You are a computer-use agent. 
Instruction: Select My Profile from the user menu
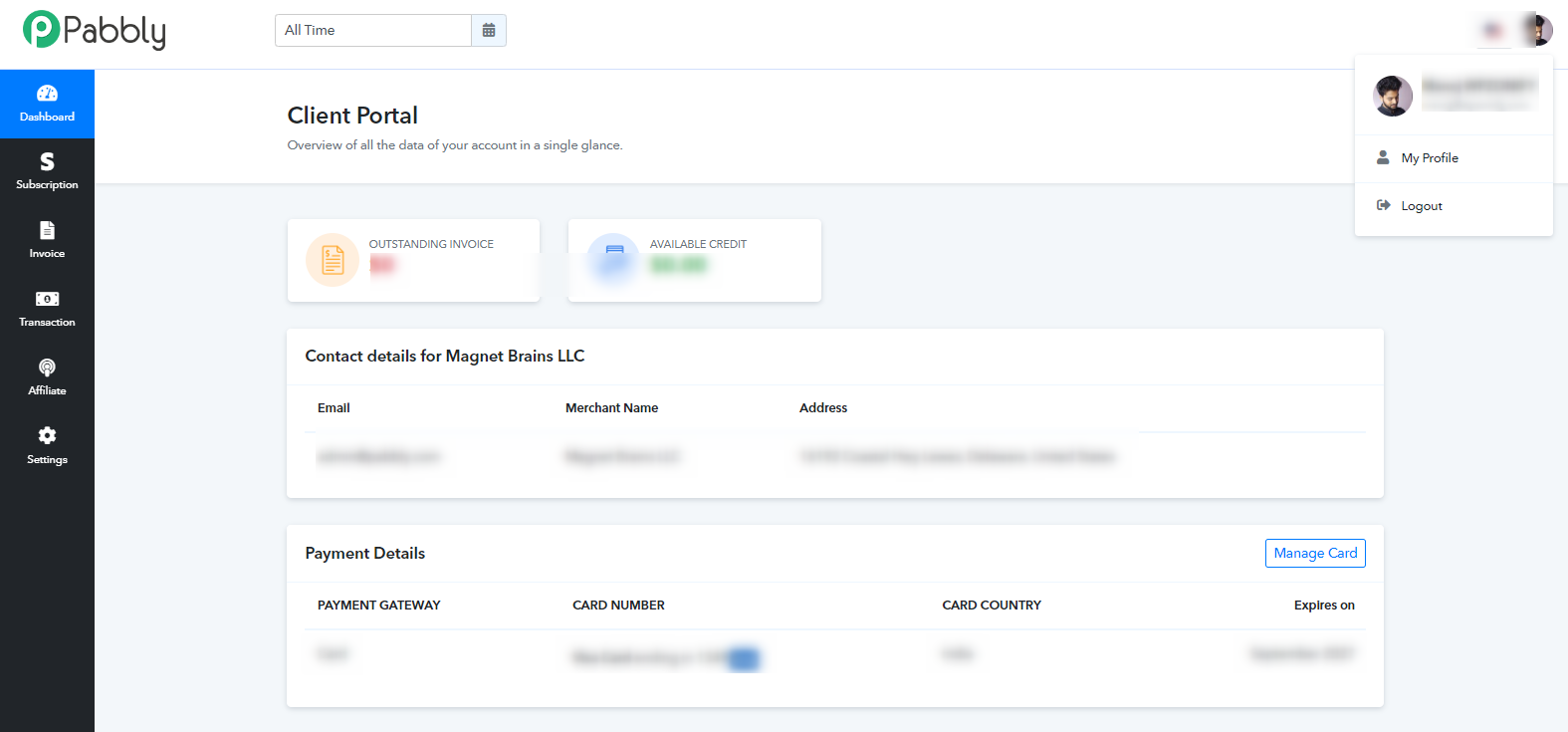pyautogui.click(x=1454, y=158)
